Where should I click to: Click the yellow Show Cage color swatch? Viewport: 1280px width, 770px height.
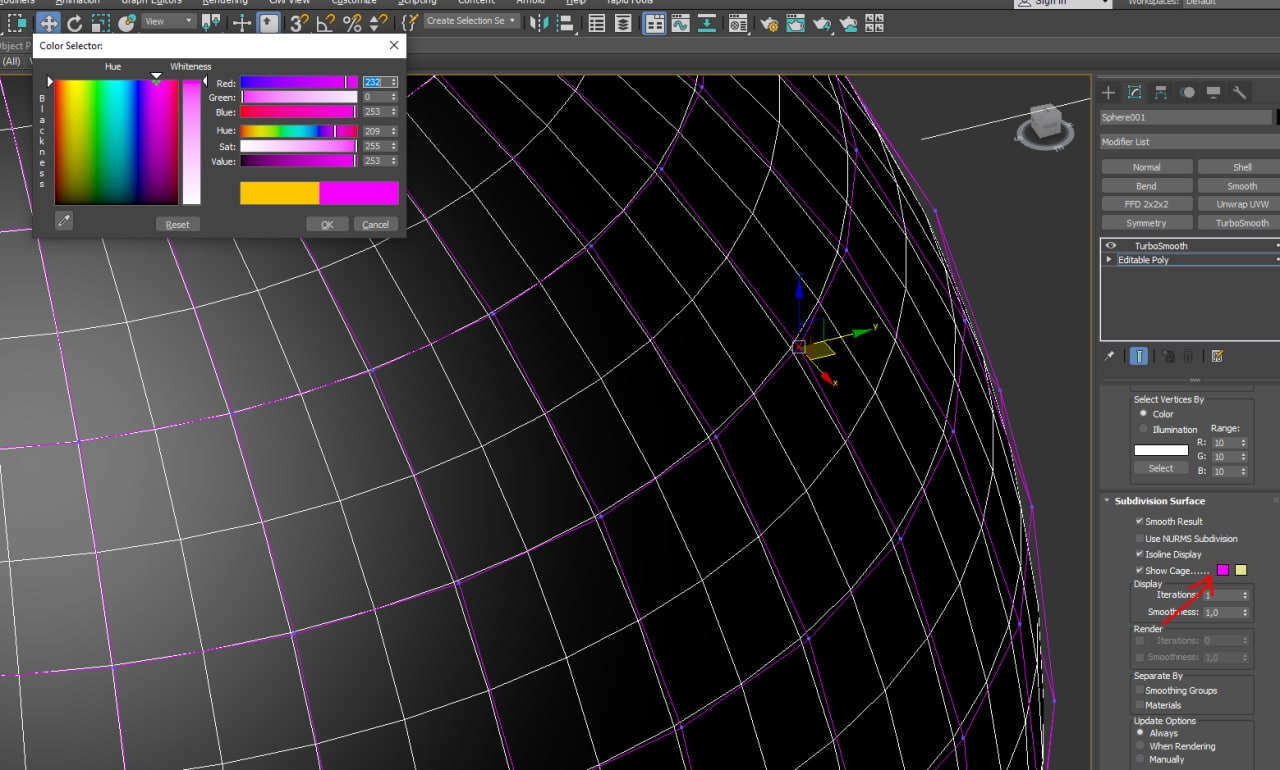click(1241, 570)
